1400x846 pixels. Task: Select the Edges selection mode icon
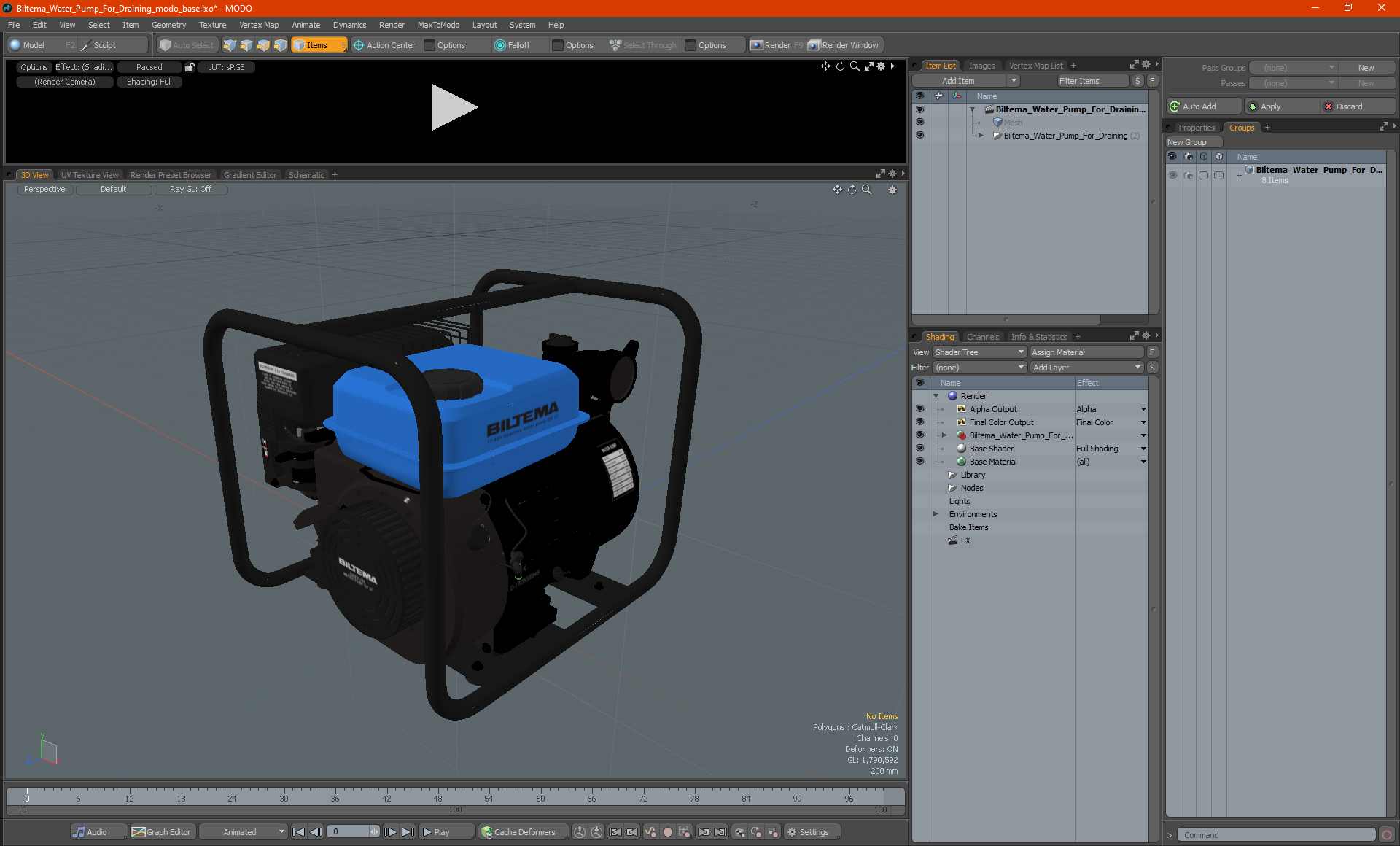[x=246, y=45]
